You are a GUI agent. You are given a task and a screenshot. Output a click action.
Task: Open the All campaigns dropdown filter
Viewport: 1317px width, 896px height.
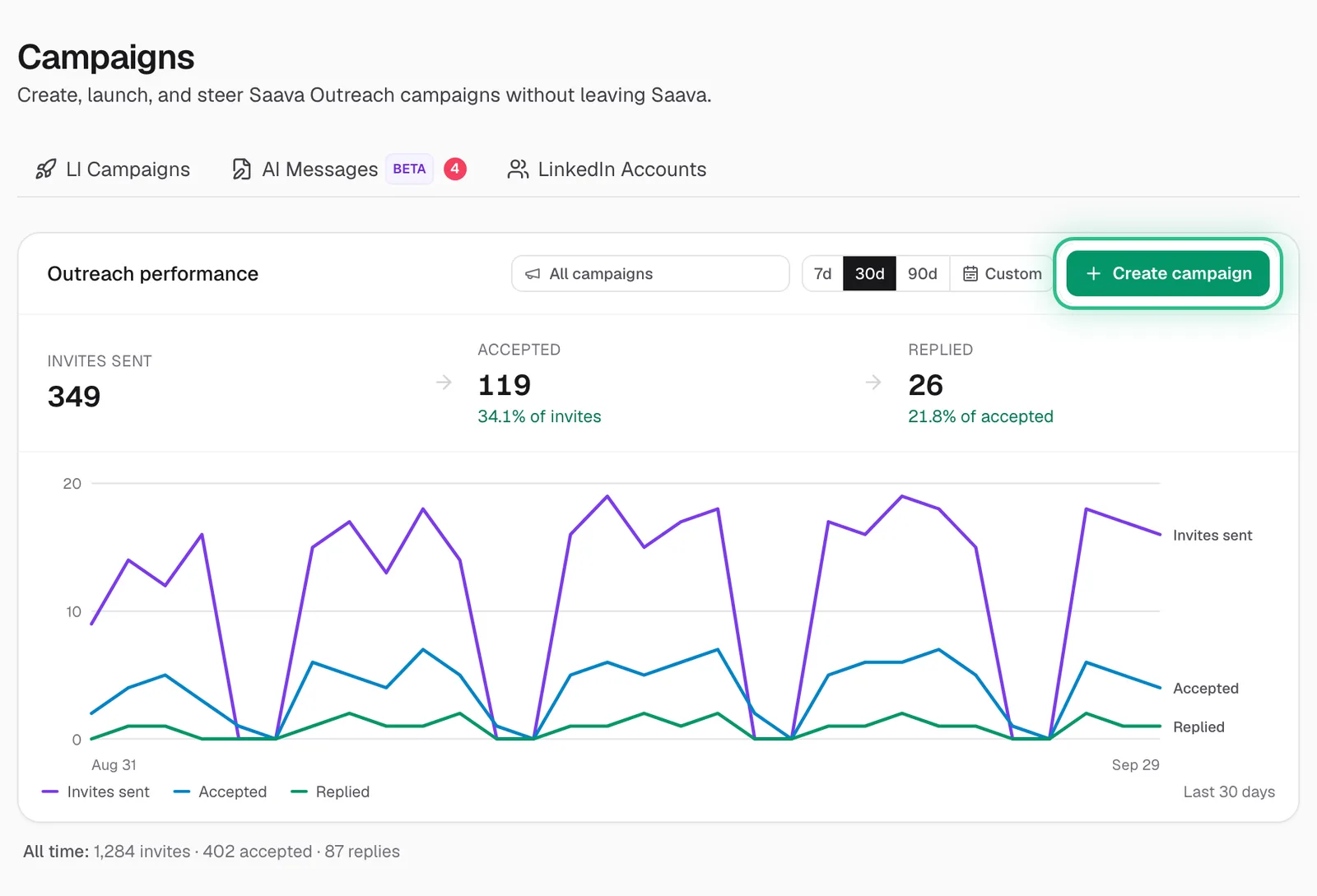pos(650,273)
